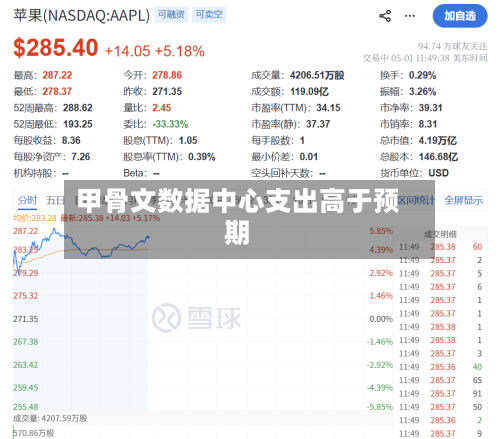Click the 市销率 value 8.31
The height and width of the screenshot is (439, 500).
(428, 124)
